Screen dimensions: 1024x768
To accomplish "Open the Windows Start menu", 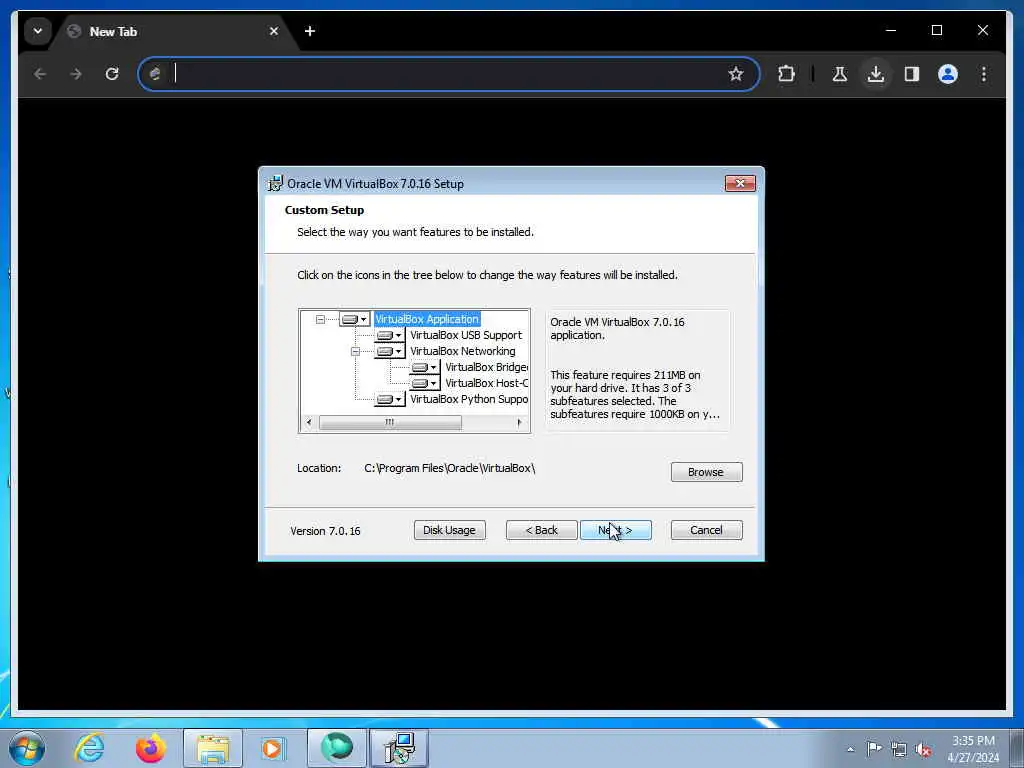I will click(27, 748).
